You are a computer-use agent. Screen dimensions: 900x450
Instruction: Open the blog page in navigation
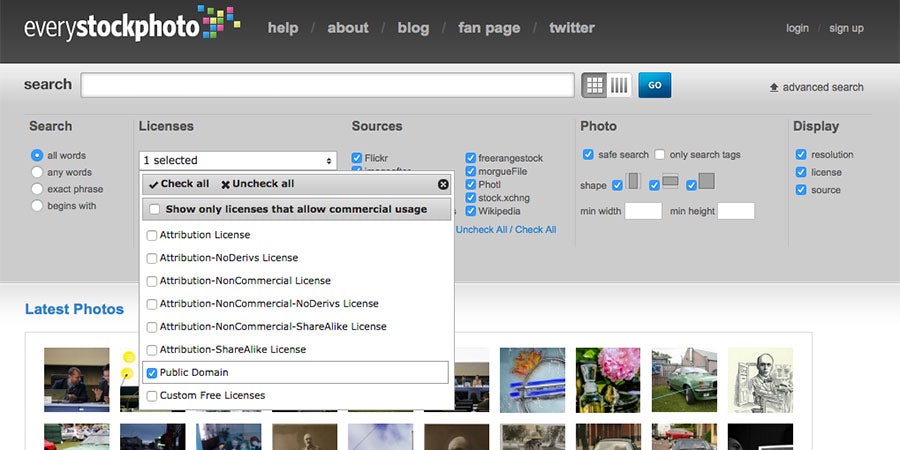coord(413,28)
